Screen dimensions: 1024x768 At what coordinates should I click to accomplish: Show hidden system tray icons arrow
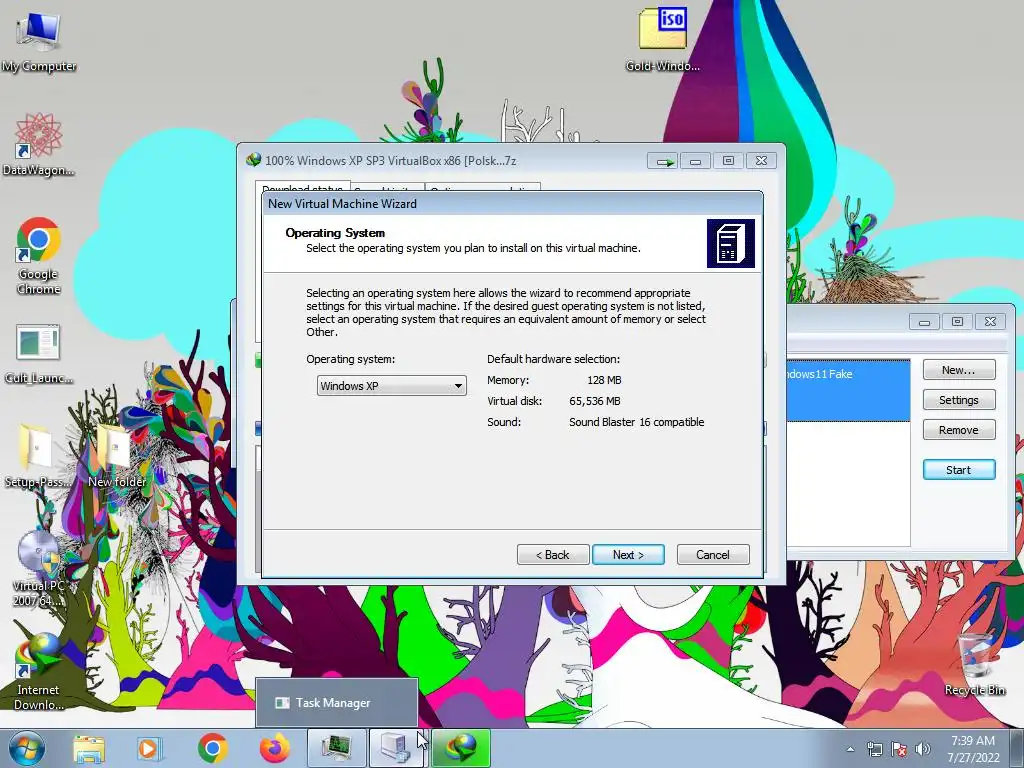point(850,749)
